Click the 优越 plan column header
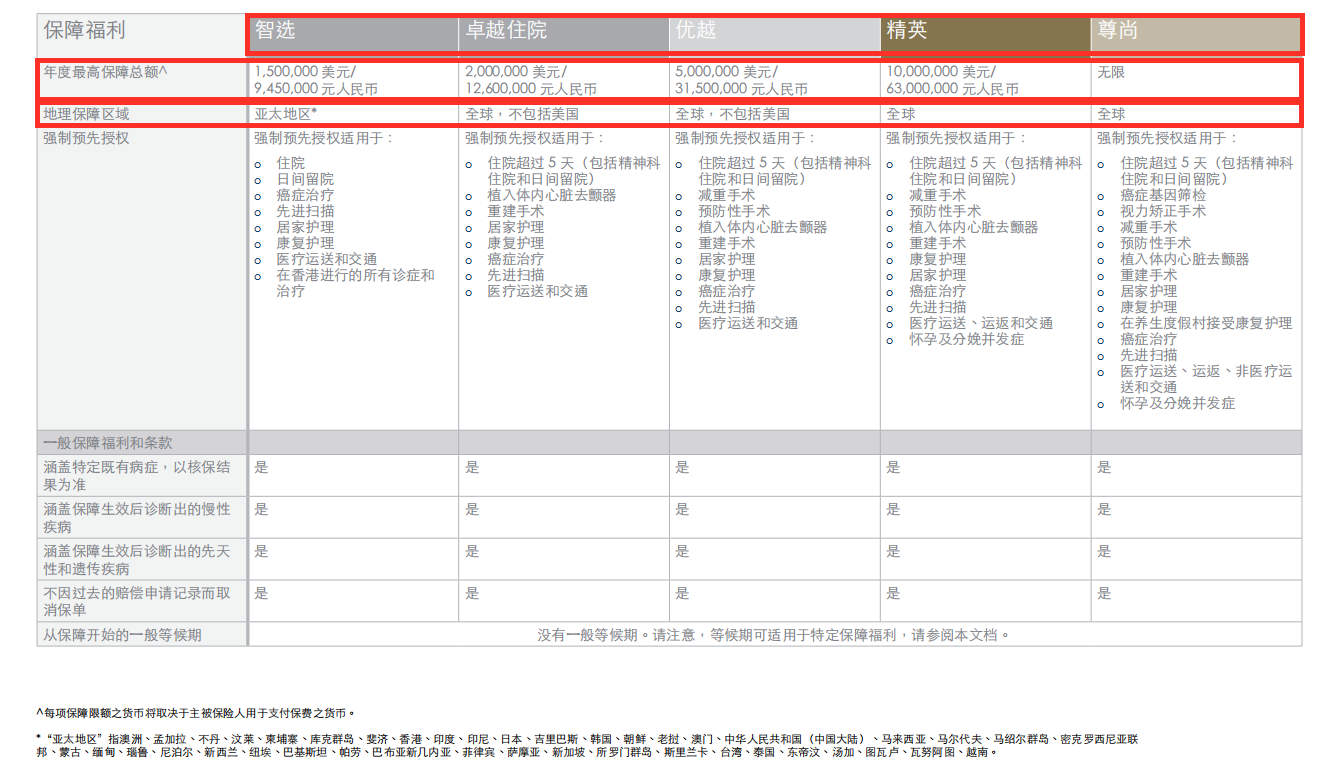The width and height of the screenshot is (1326, 772). pos(696,31)
